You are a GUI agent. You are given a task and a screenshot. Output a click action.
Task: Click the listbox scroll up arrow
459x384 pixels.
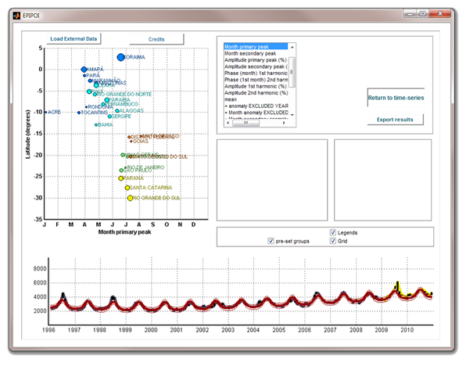[292, 47]
